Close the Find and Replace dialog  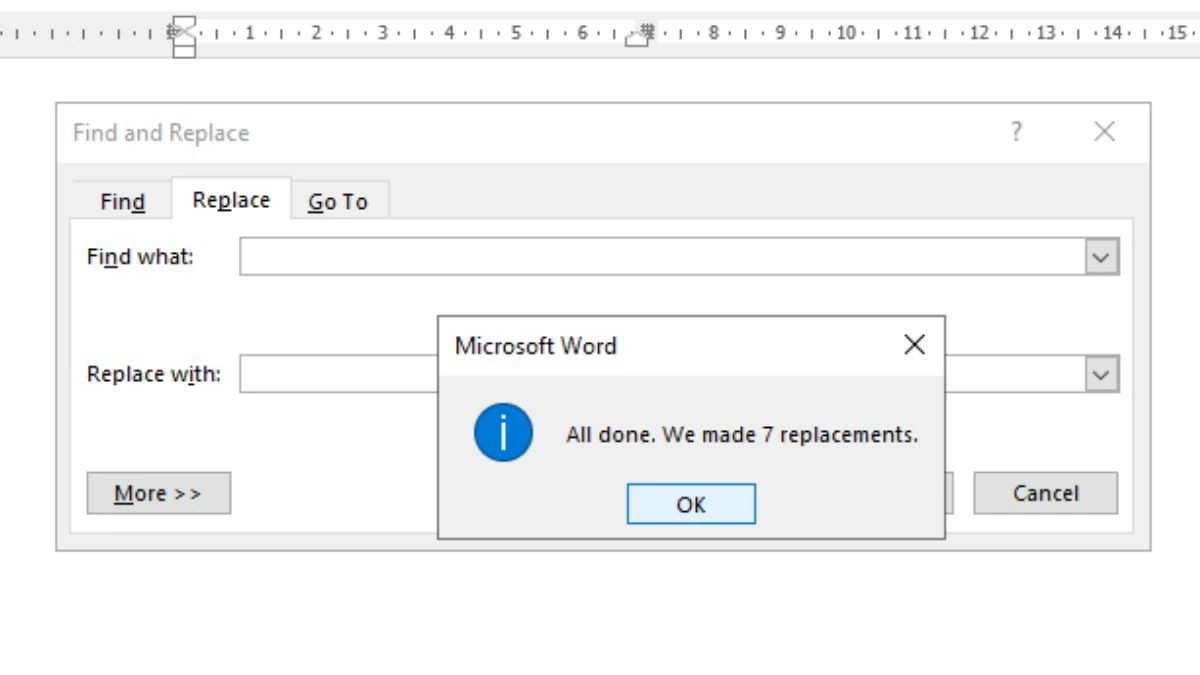coord(1103,131)
